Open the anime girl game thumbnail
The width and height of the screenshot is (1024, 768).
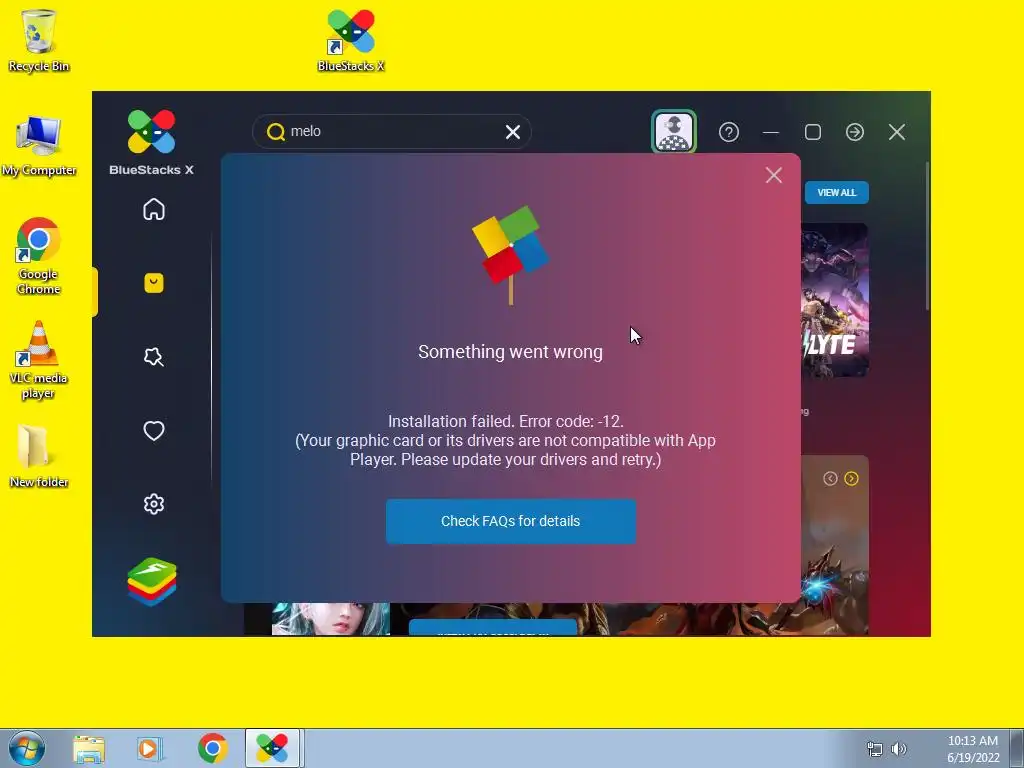coord(330,619)
